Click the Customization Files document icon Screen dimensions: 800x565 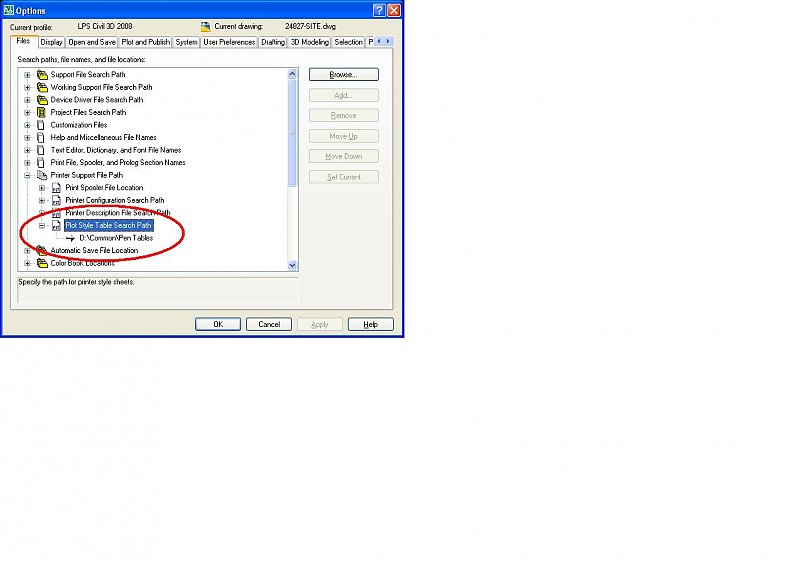point(41,125)
